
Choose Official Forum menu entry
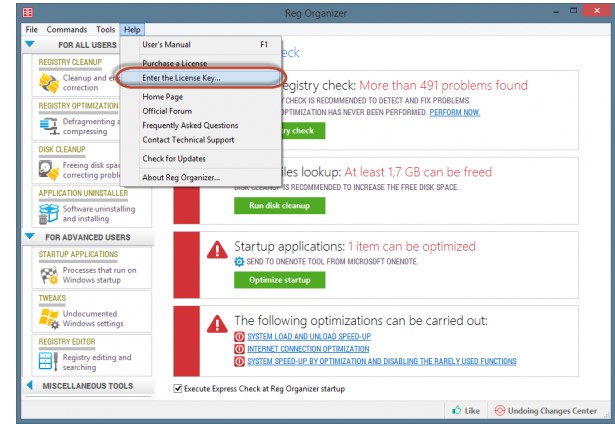click(x=201, y=111)
